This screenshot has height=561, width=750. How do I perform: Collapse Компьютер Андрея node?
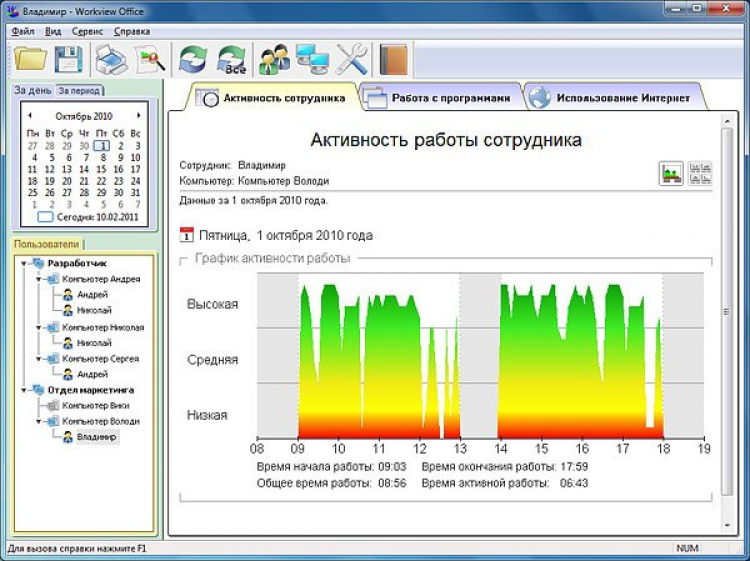(x=39, y=279)
